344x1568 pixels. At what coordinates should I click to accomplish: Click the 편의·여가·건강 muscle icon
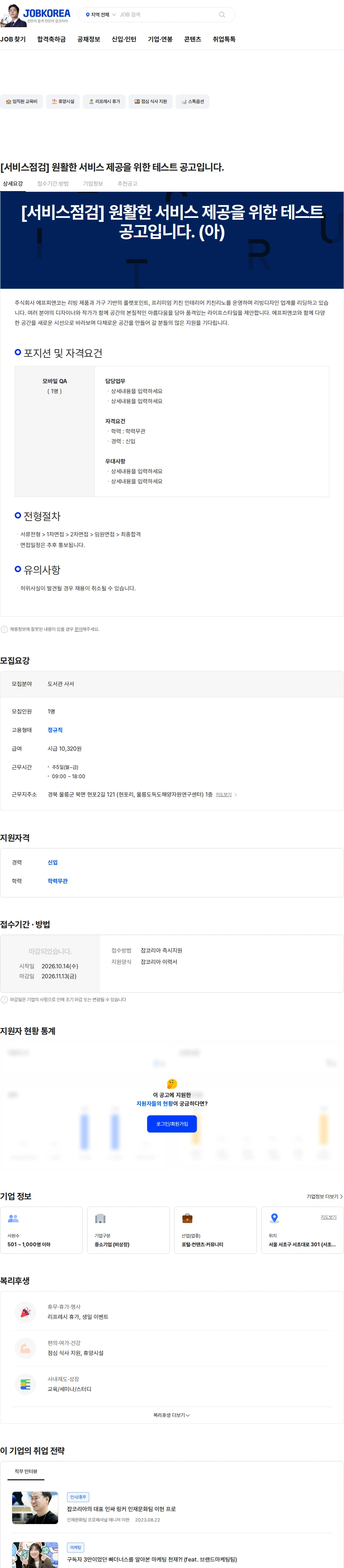[25, 1348]
